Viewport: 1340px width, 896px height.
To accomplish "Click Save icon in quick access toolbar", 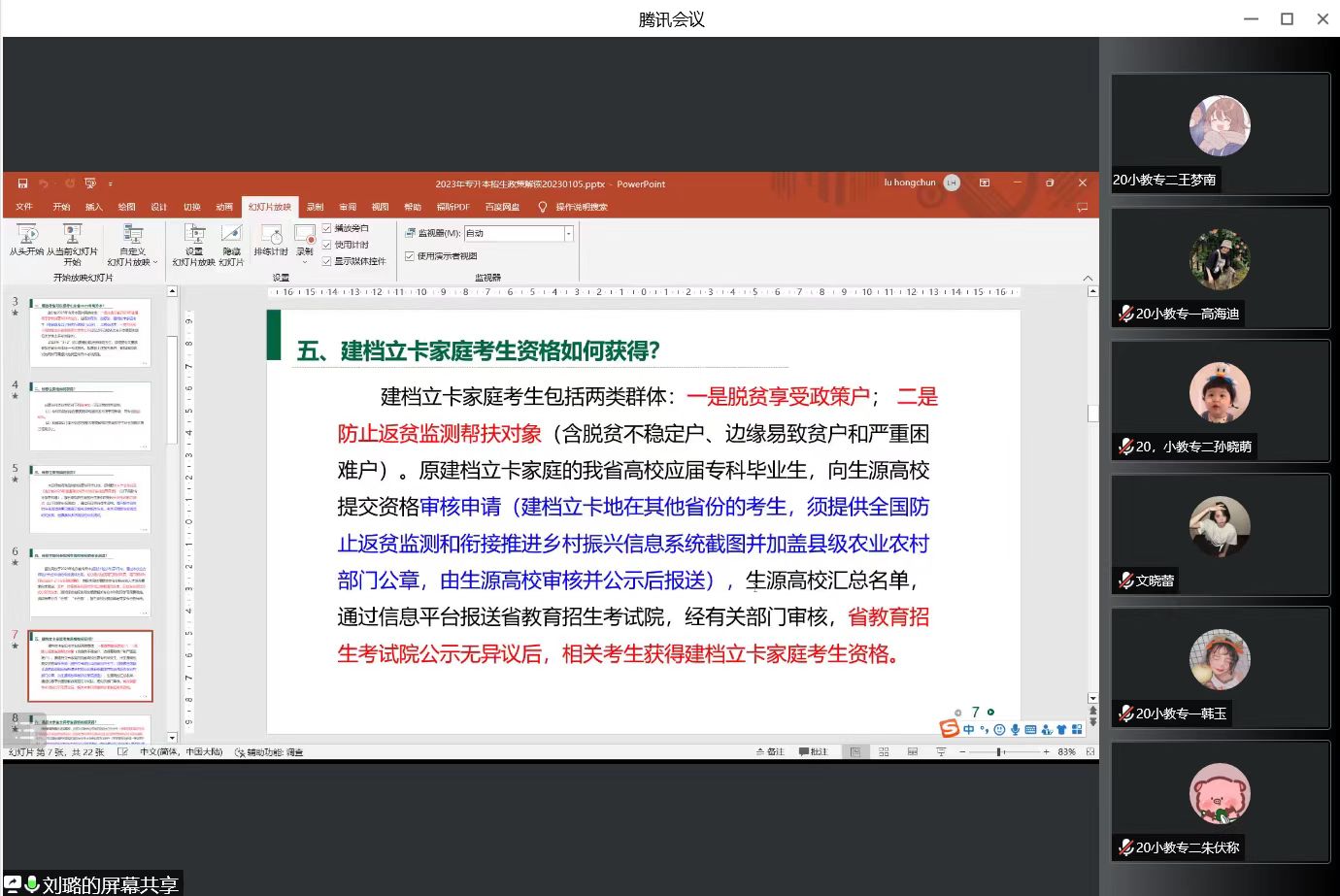I will 22,183.
